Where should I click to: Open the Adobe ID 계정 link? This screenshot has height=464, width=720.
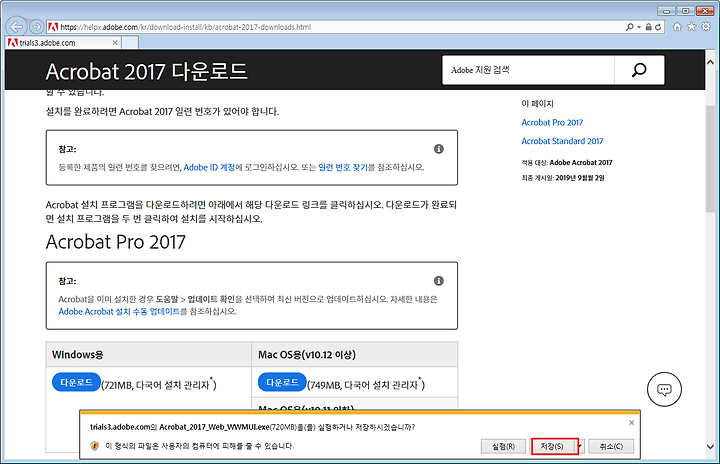(x=209, y=167)
